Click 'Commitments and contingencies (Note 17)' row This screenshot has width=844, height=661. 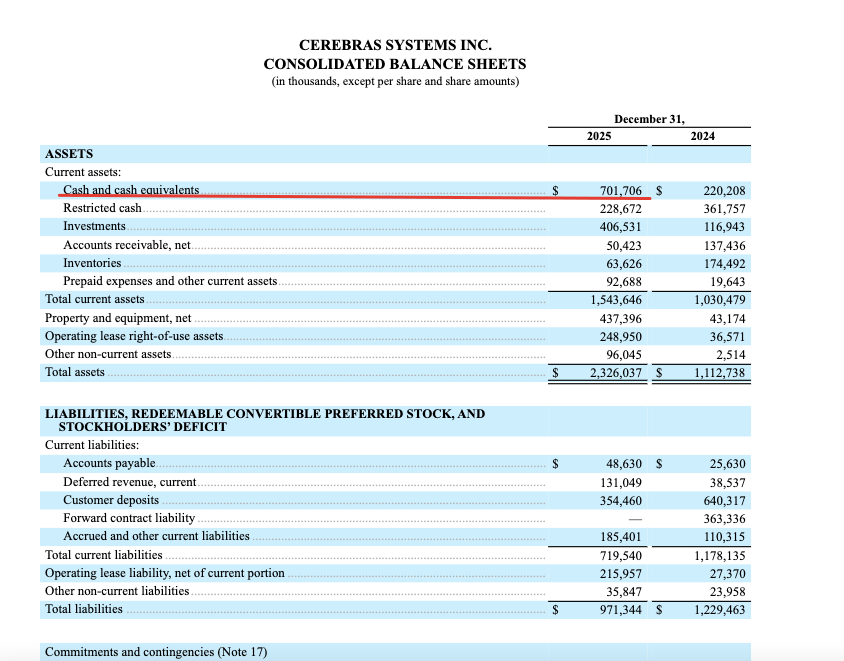click(395, 652)
